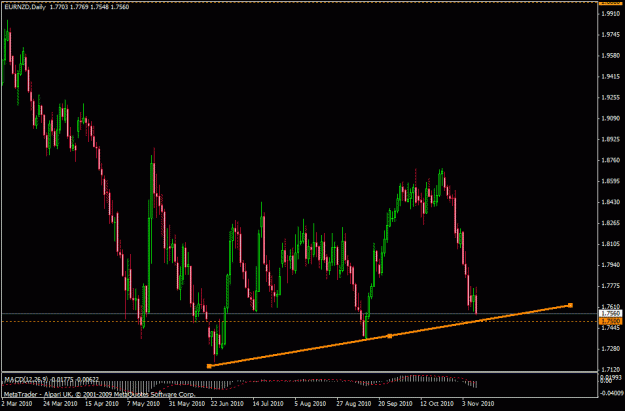Click the 20 Sep 2010 date label

click(x=395, y=403)
